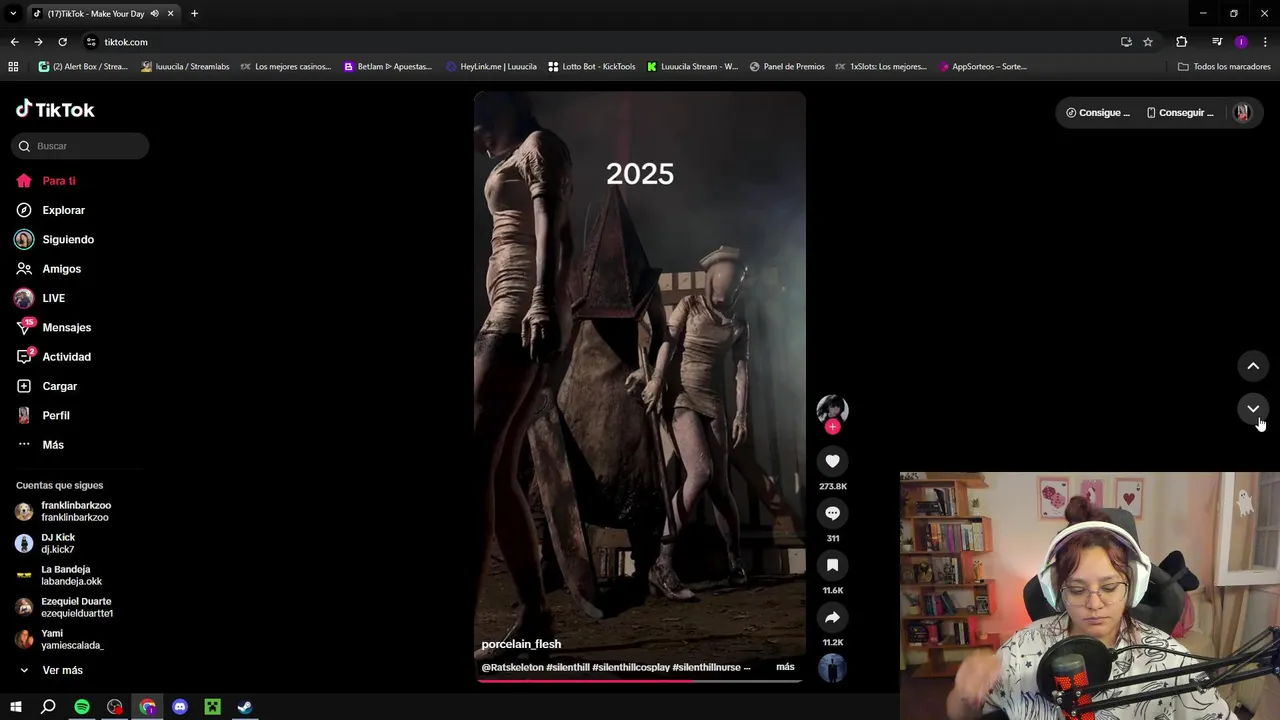
Task: Open Chrome three-dot menu
Action: tap(1266, 42)
